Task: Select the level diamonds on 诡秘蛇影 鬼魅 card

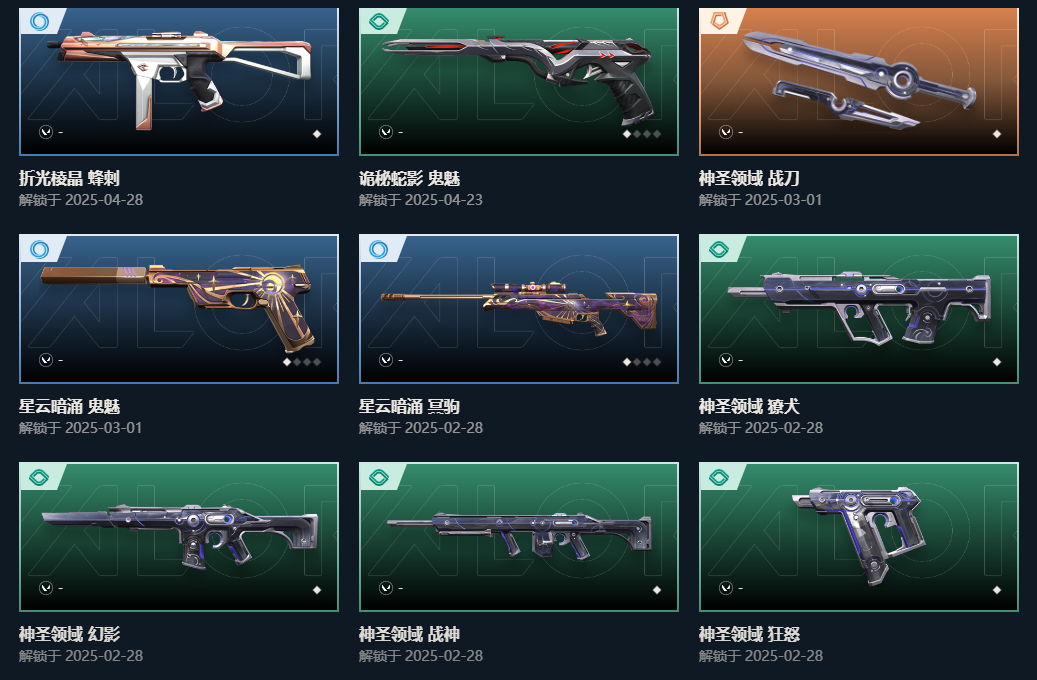Action: pos(642,134)
